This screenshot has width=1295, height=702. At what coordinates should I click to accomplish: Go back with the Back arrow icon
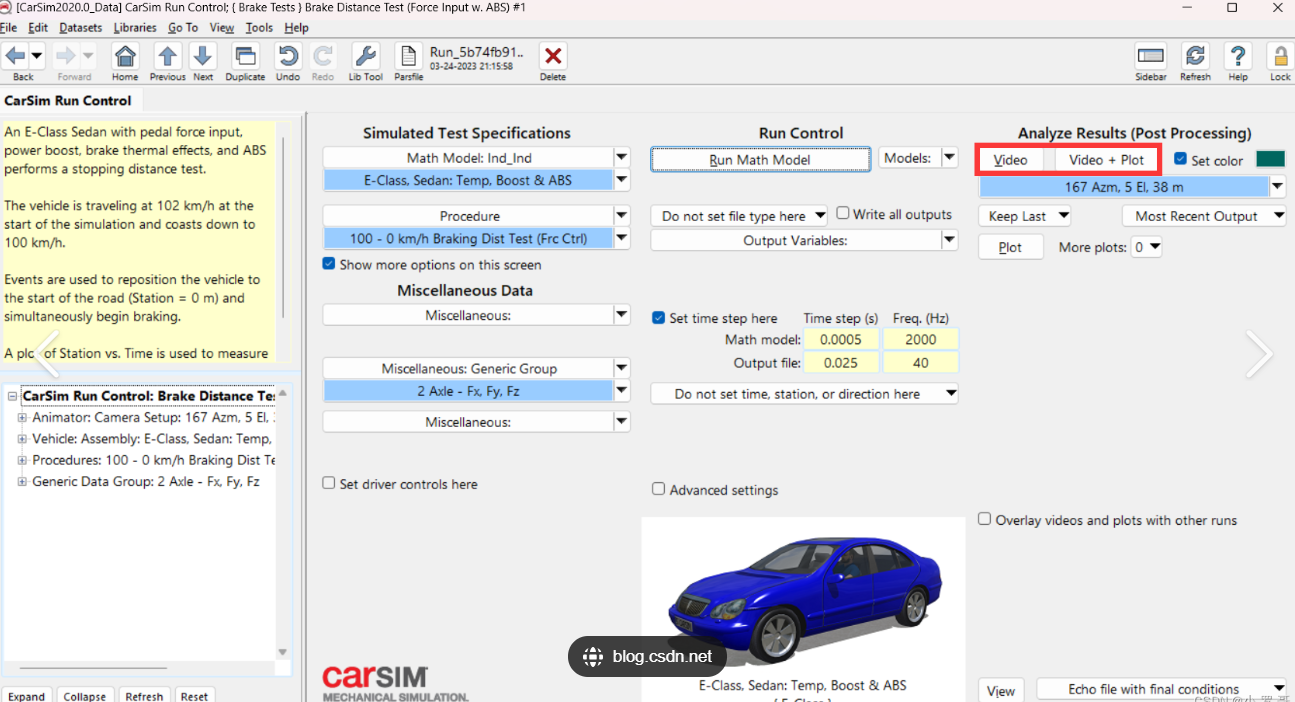coord(16,56)
